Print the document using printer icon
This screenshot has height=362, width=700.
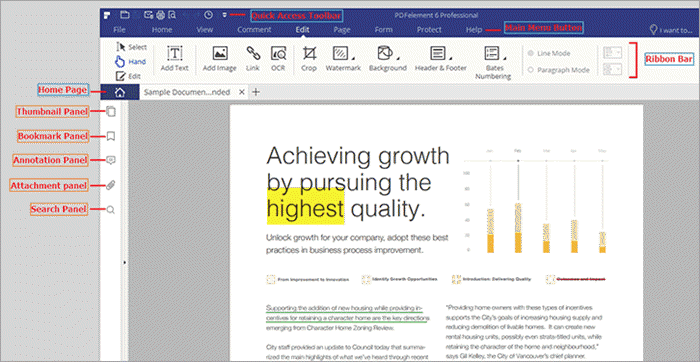tap(160, 15)
